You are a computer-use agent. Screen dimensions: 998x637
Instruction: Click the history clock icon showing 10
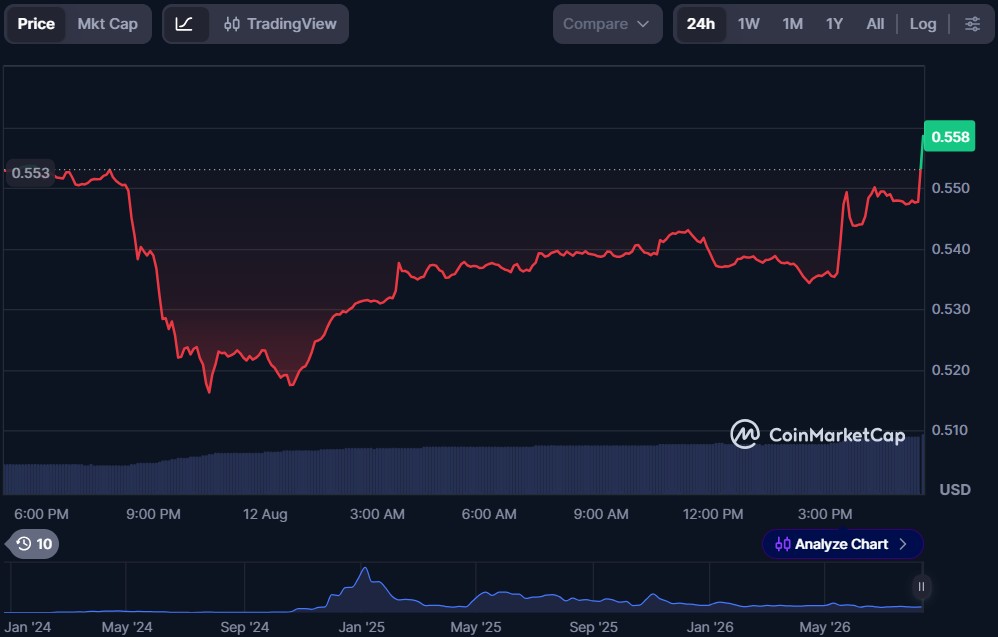click(33, 544)
